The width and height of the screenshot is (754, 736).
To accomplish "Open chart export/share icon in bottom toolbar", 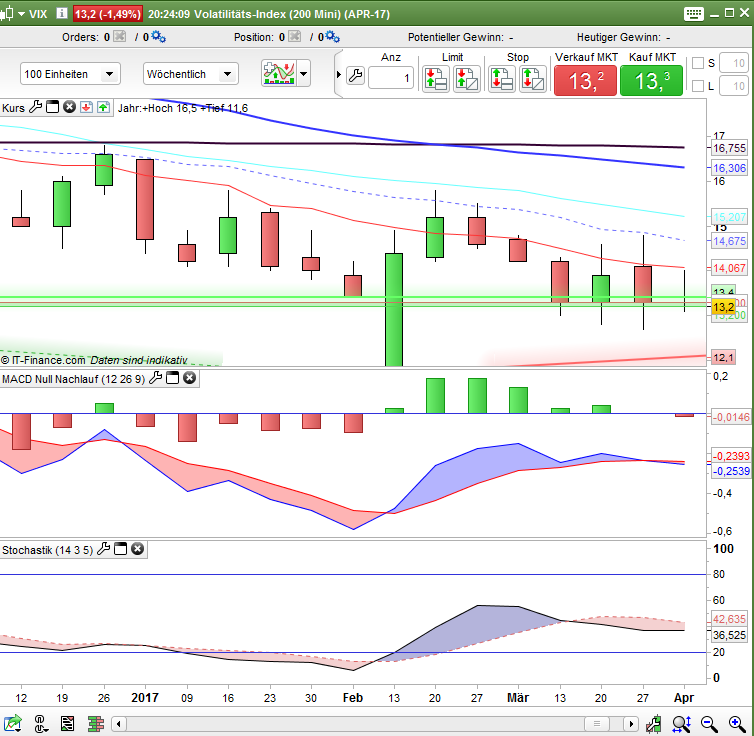I will pos(13,723).
